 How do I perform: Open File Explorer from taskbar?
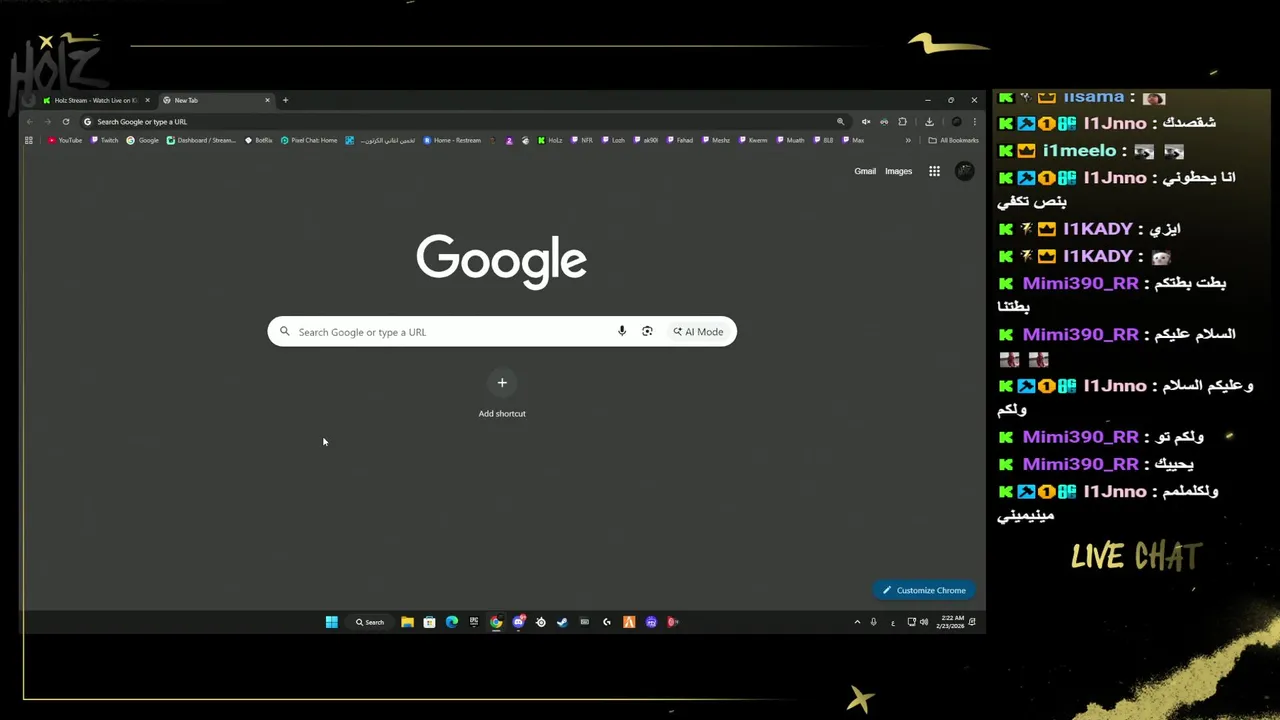tap(407, 622)
